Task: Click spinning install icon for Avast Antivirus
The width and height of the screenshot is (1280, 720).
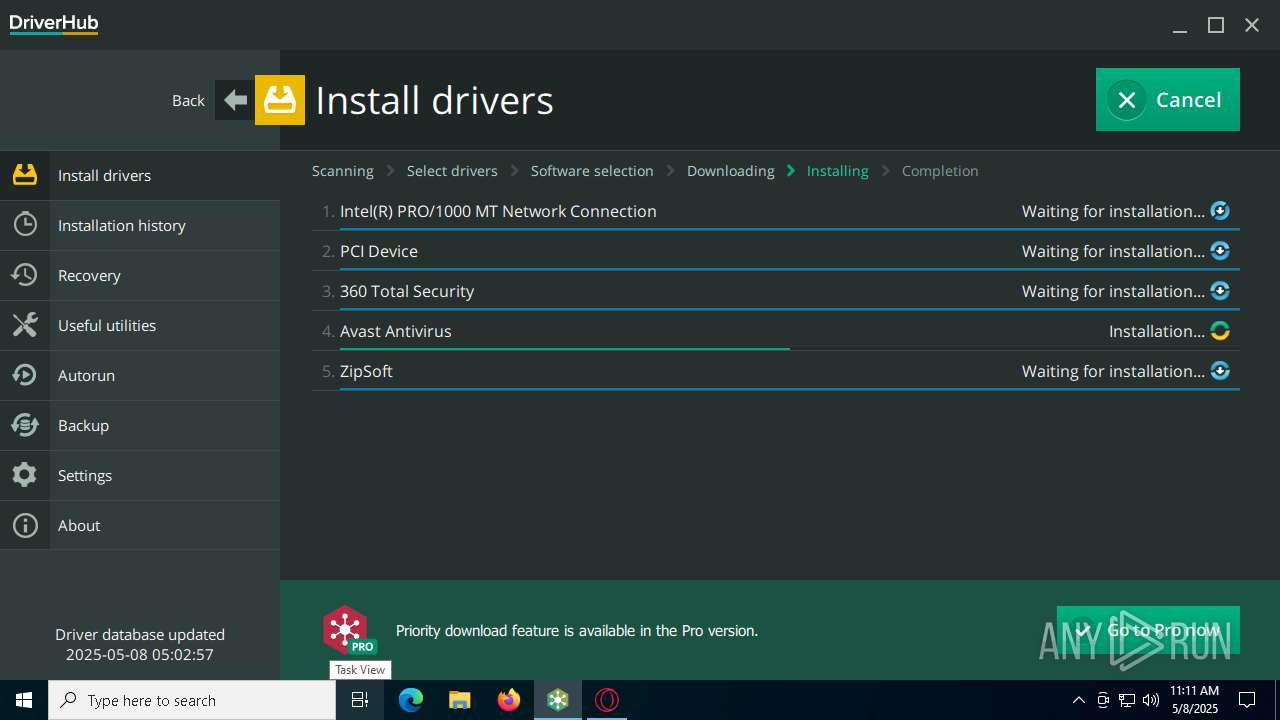Action: [1220, 331]
